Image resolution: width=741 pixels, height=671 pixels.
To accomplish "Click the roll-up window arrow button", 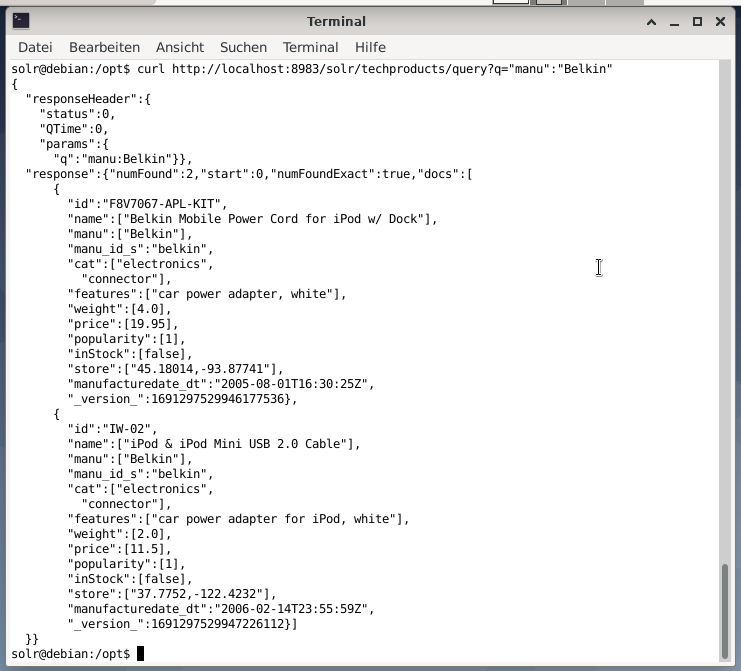I will pyautogui.click(x=651, y=22).
